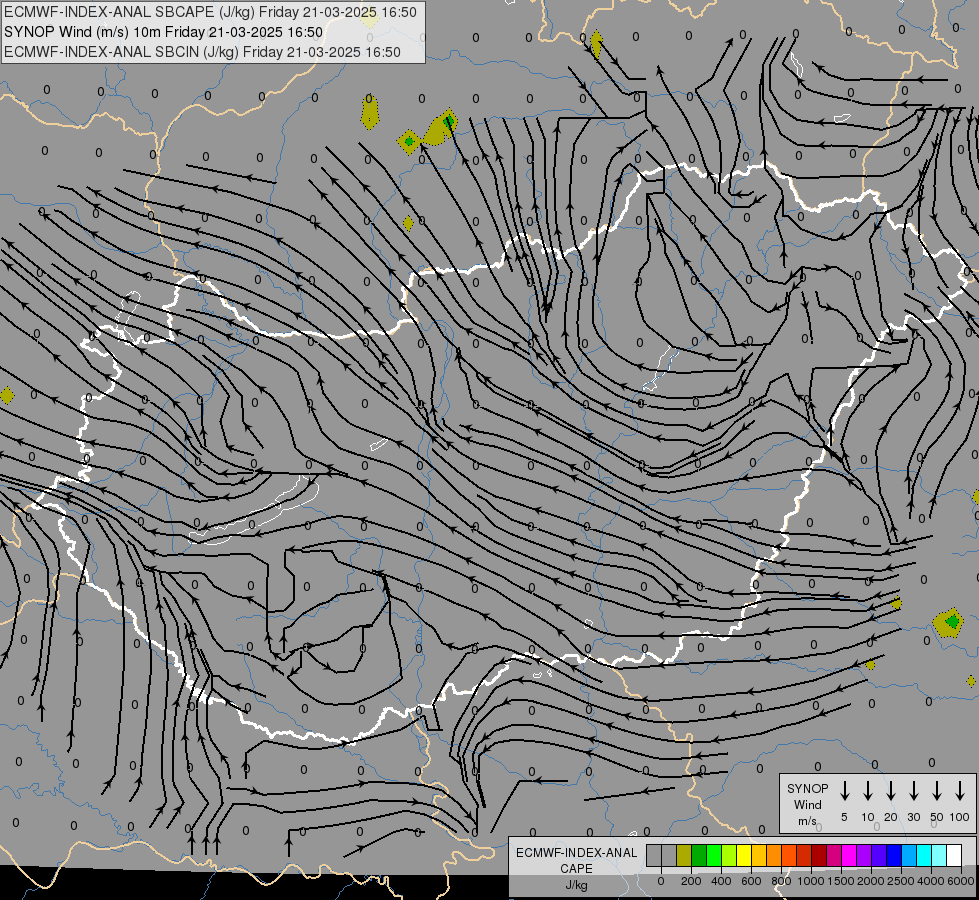The height and width of the screenshot is (900, 979).
Task: Click the 'SYNOP' word in the wind legend box
Action: point(807,788)
